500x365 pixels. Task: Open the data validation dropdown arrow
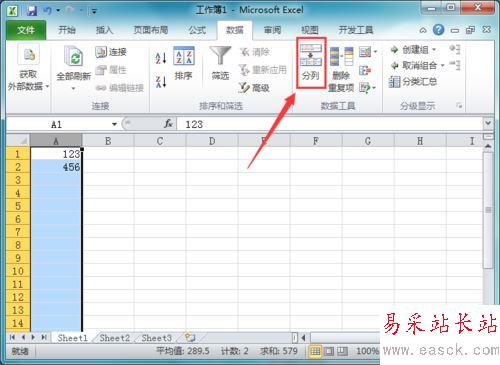click(375, 52)
